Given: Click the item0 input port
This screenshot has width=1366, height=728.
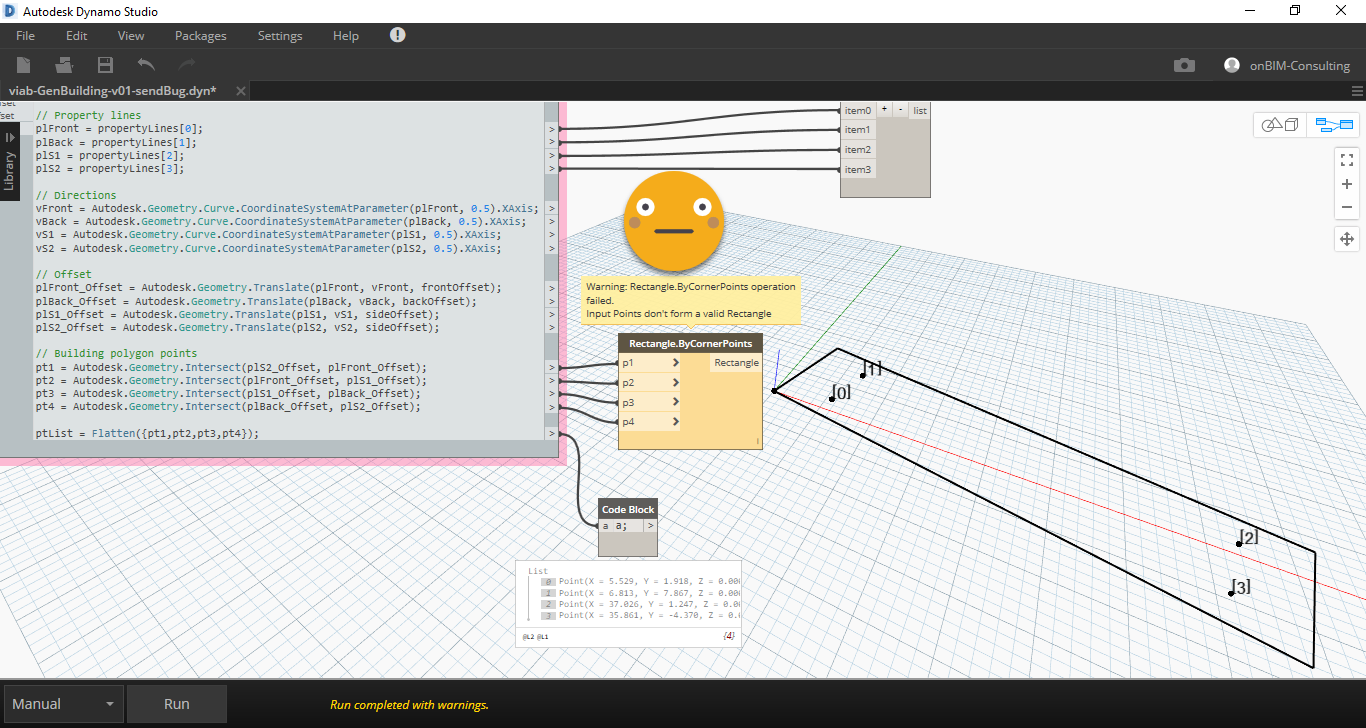Looking at the screenshot, I should pyautogui.click(x=857, y=110).
